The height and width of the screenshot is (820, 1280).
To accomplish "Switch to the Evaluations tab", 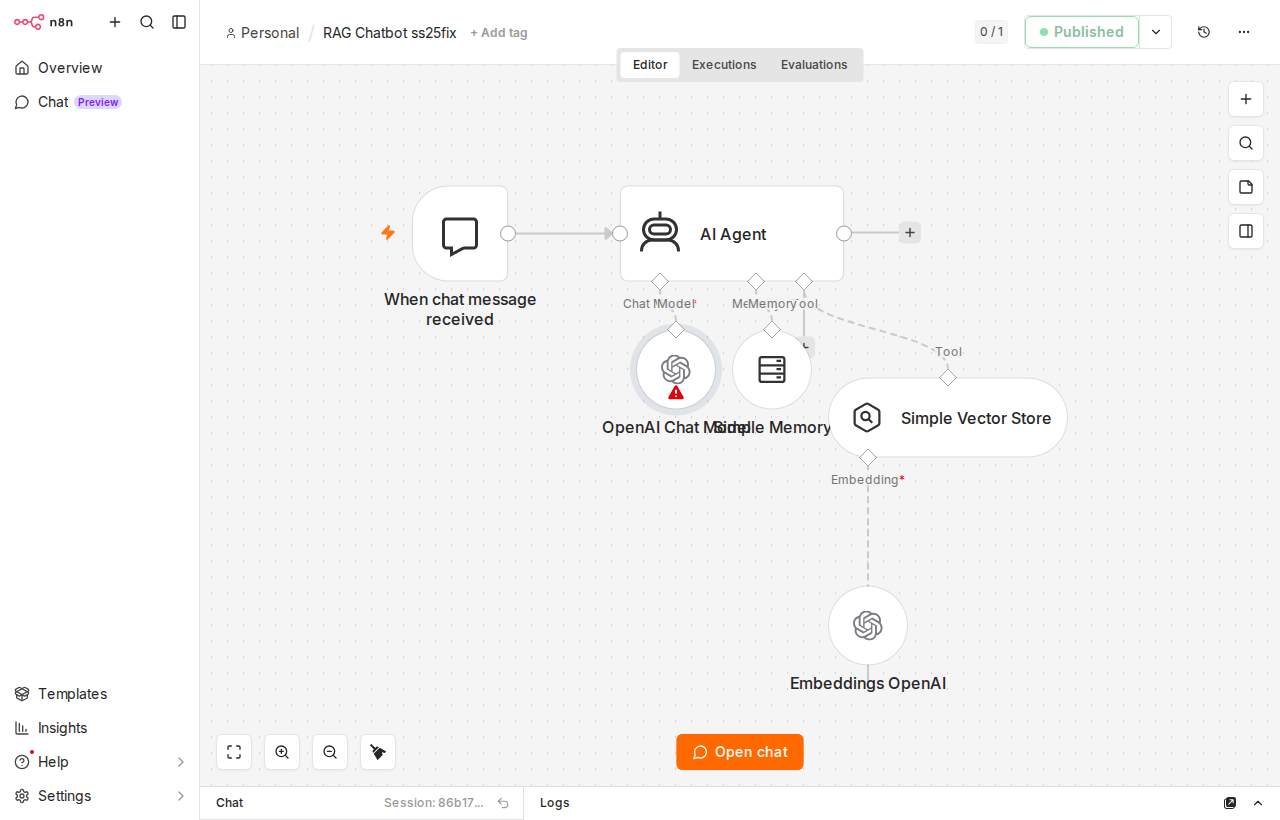I will click(x=814, y=65).
